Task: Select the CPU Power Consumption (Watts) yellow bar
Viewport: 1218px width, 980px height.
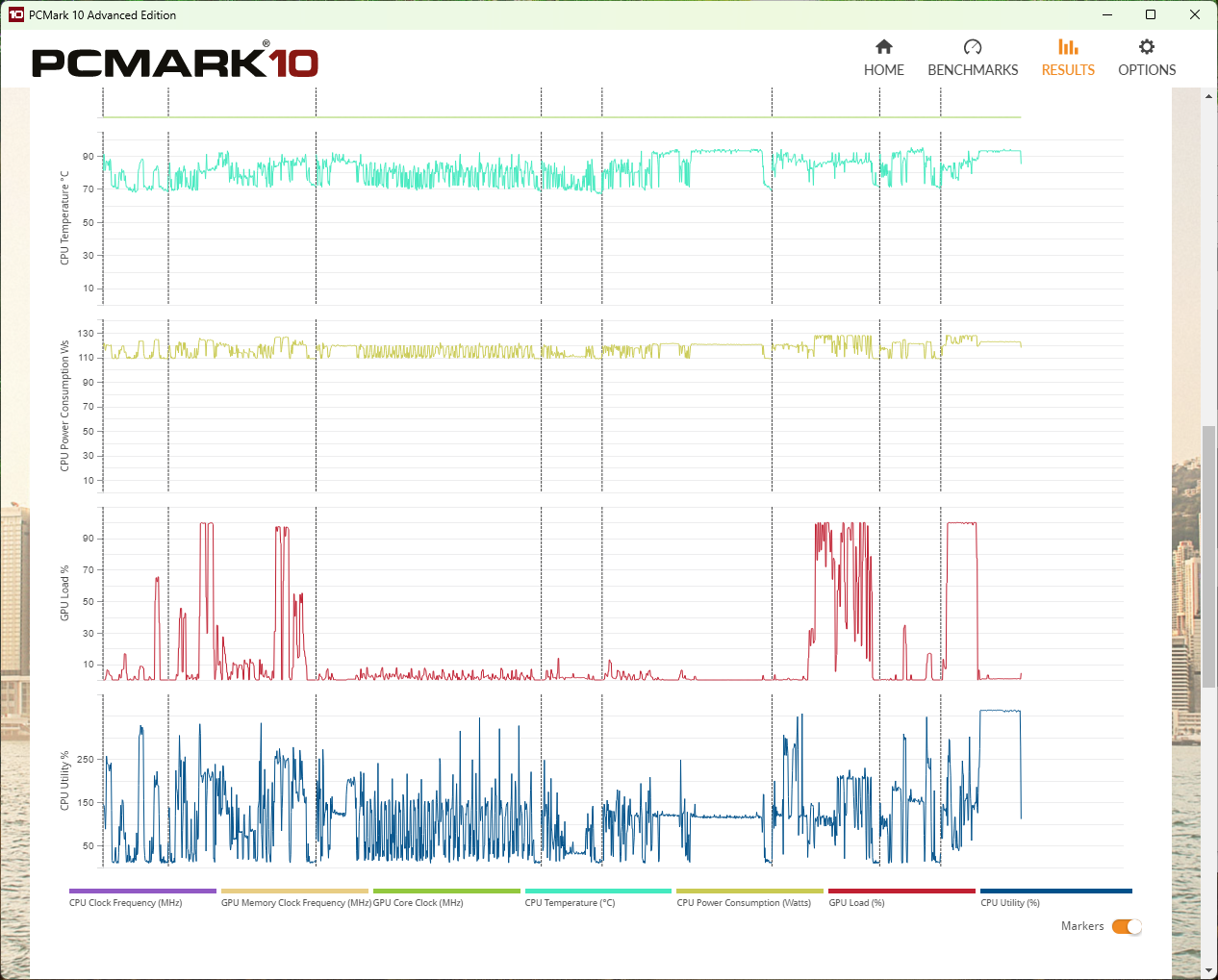Action: pyautogui.click(x=749, y=892)
